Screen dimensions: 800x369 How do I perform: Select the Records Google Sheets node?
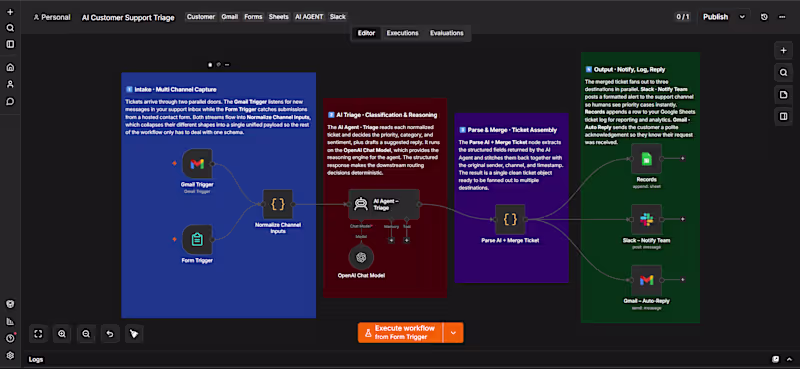pyautogui.click(x=646, y=159)
